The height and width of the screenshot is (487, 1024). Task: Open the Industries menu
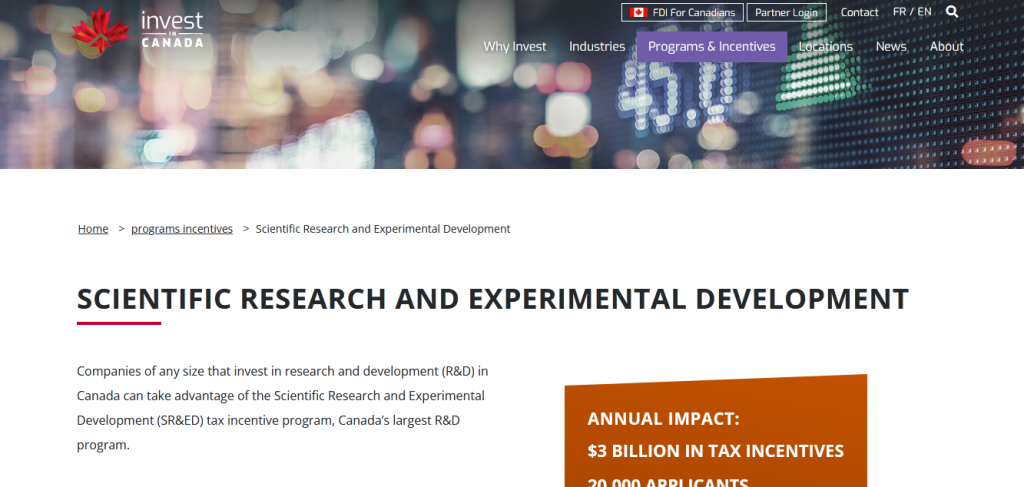[597, 46]
